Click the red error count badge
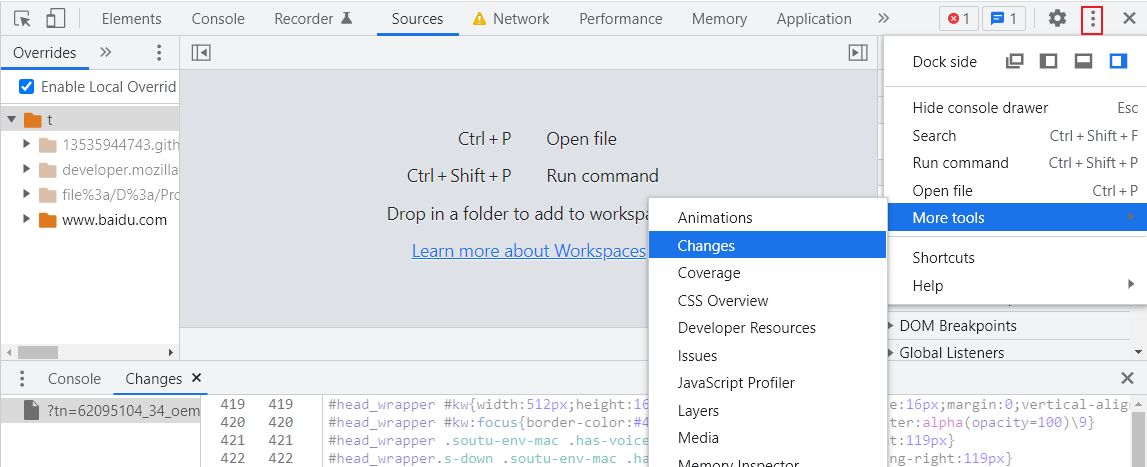The image size is (1147, 467). (x=958, y=18)
